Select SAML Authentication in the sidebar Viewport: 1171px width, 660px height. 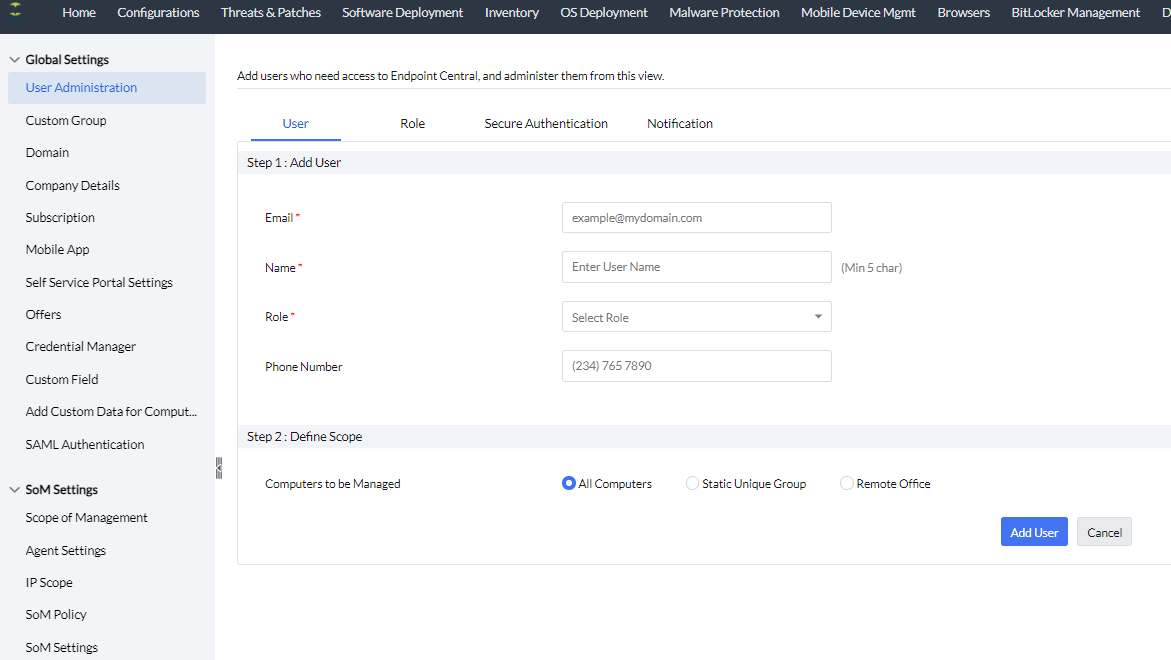tap(85, 445)
